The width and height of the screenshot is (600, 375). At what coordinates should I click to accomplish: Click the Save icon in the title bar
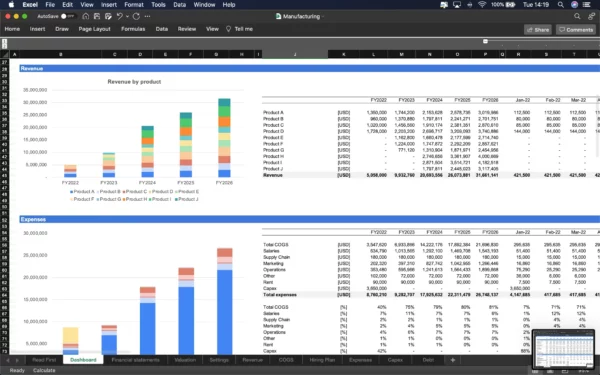(97, 16)
